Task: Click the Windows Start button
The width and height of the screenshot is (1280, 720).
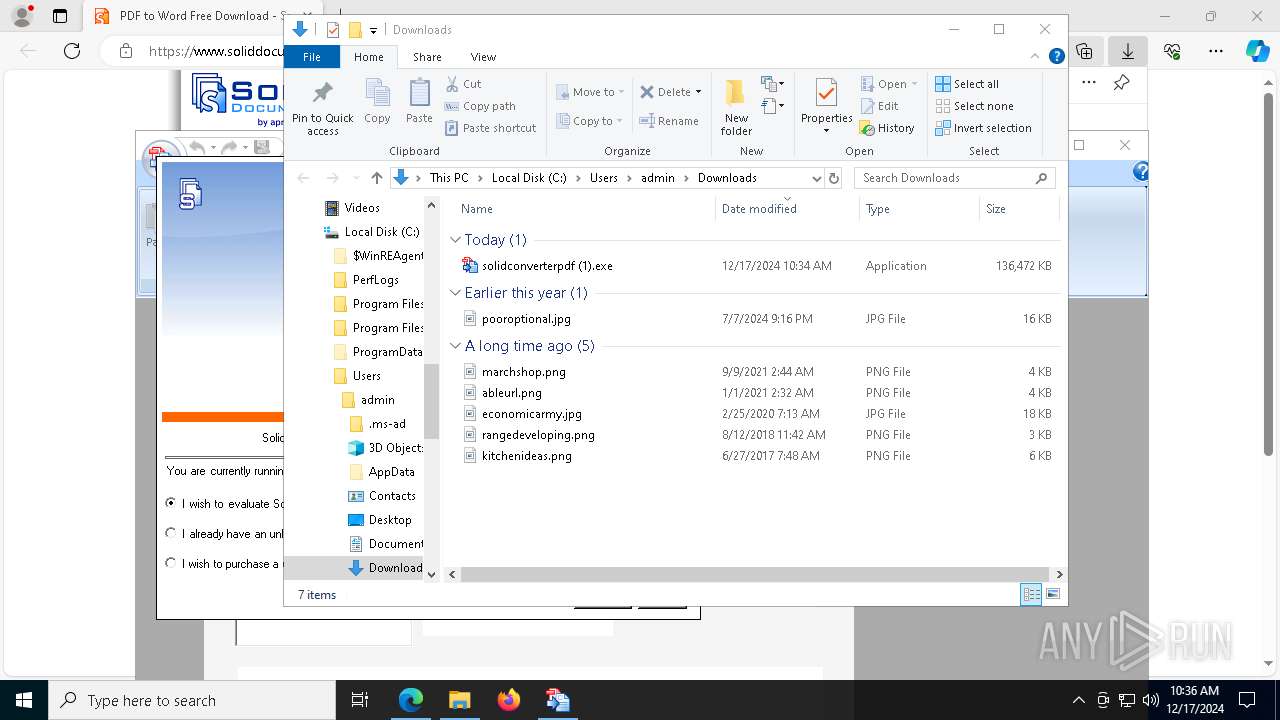Action: 23,700
